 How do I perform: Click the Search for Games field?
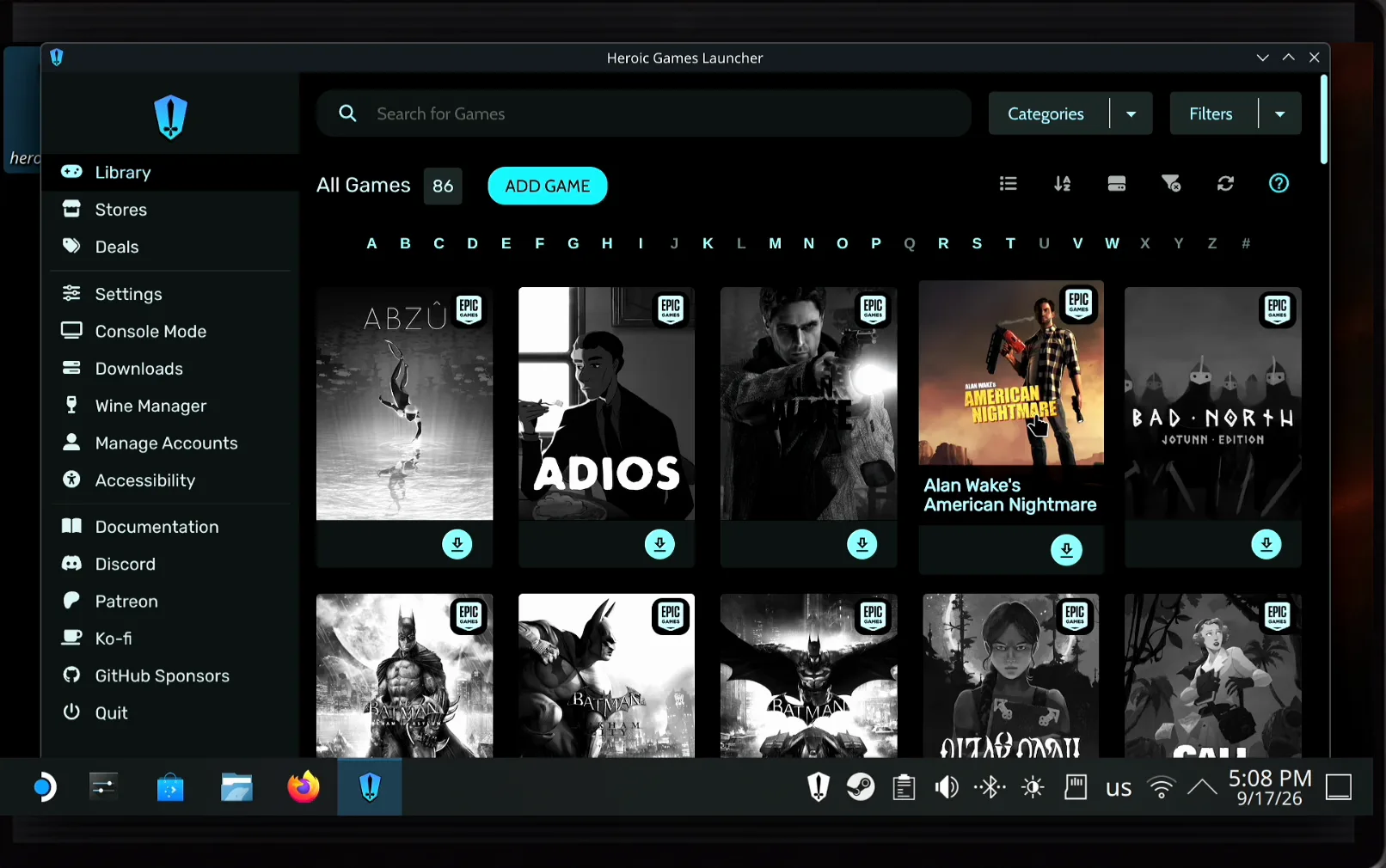pyautogui.click(x=644, y=113)
